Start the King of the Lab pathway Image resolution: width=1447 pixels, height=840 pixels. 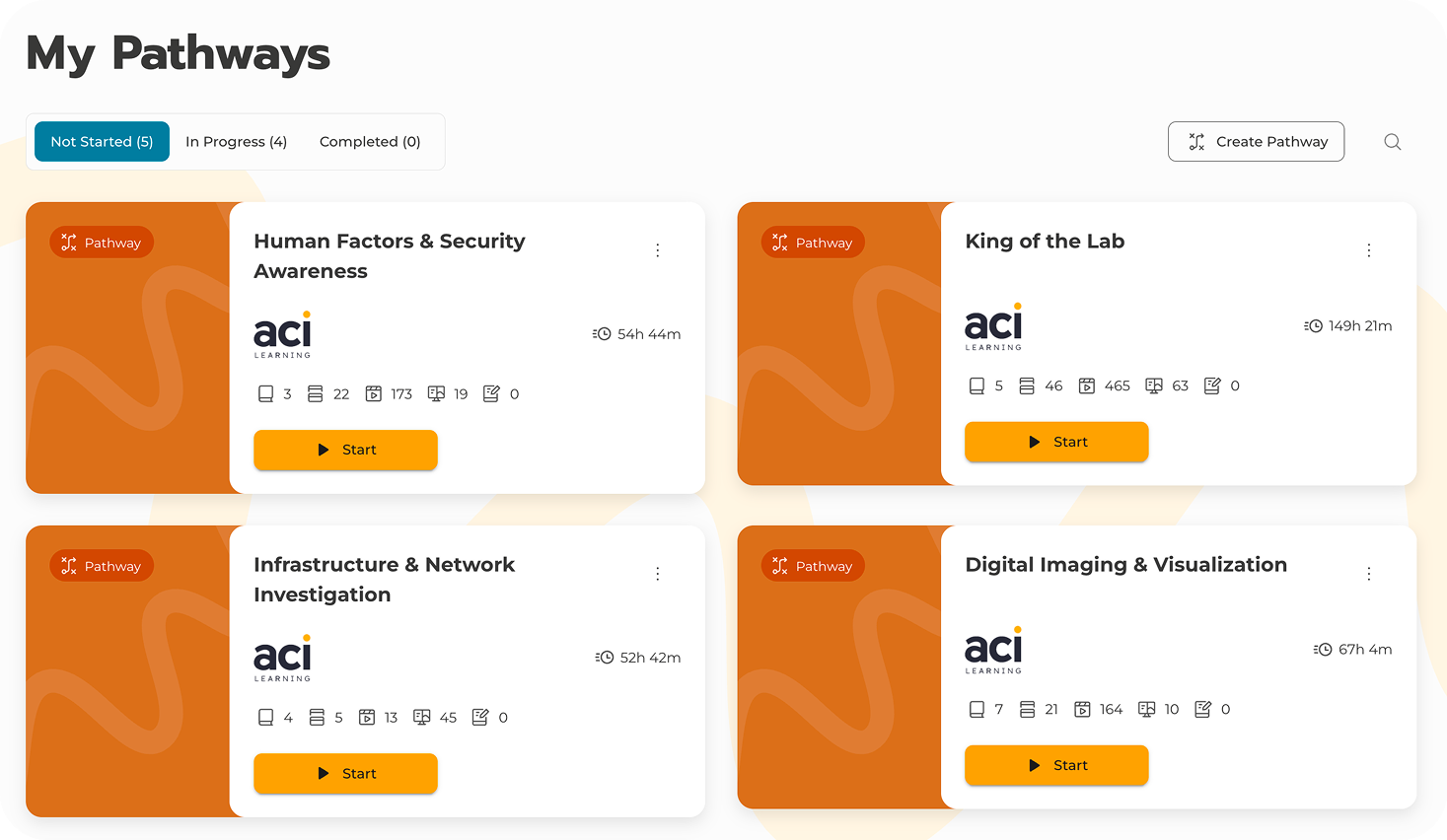[1056, 442]
